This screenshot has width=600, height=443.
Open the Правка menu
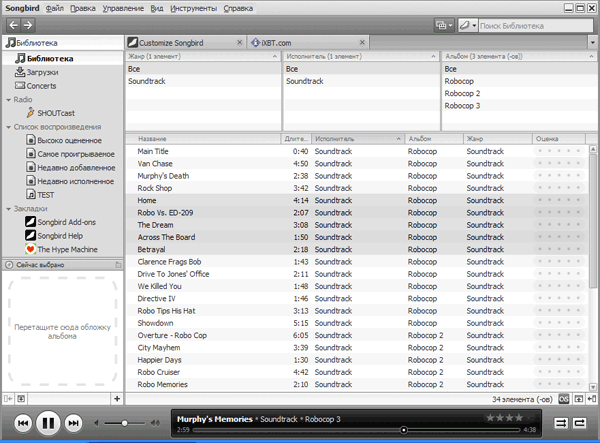click(83, 8)
